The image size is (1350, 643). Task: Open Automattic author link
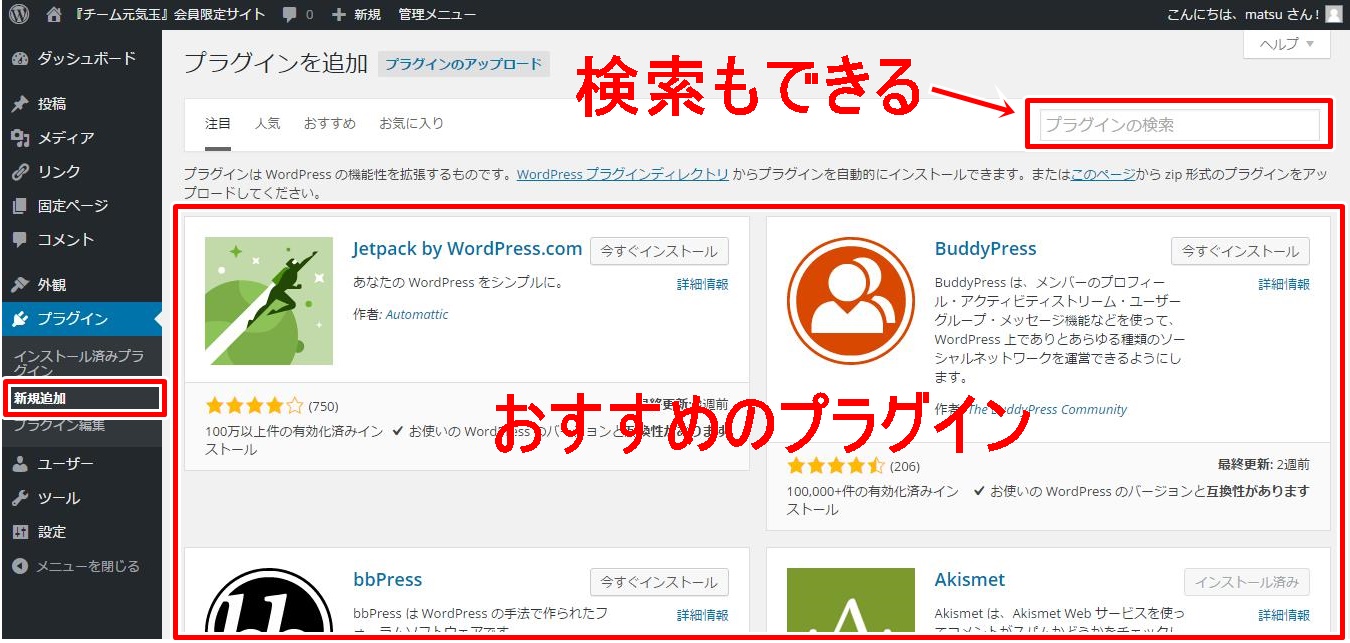click(x=417, y=314)
